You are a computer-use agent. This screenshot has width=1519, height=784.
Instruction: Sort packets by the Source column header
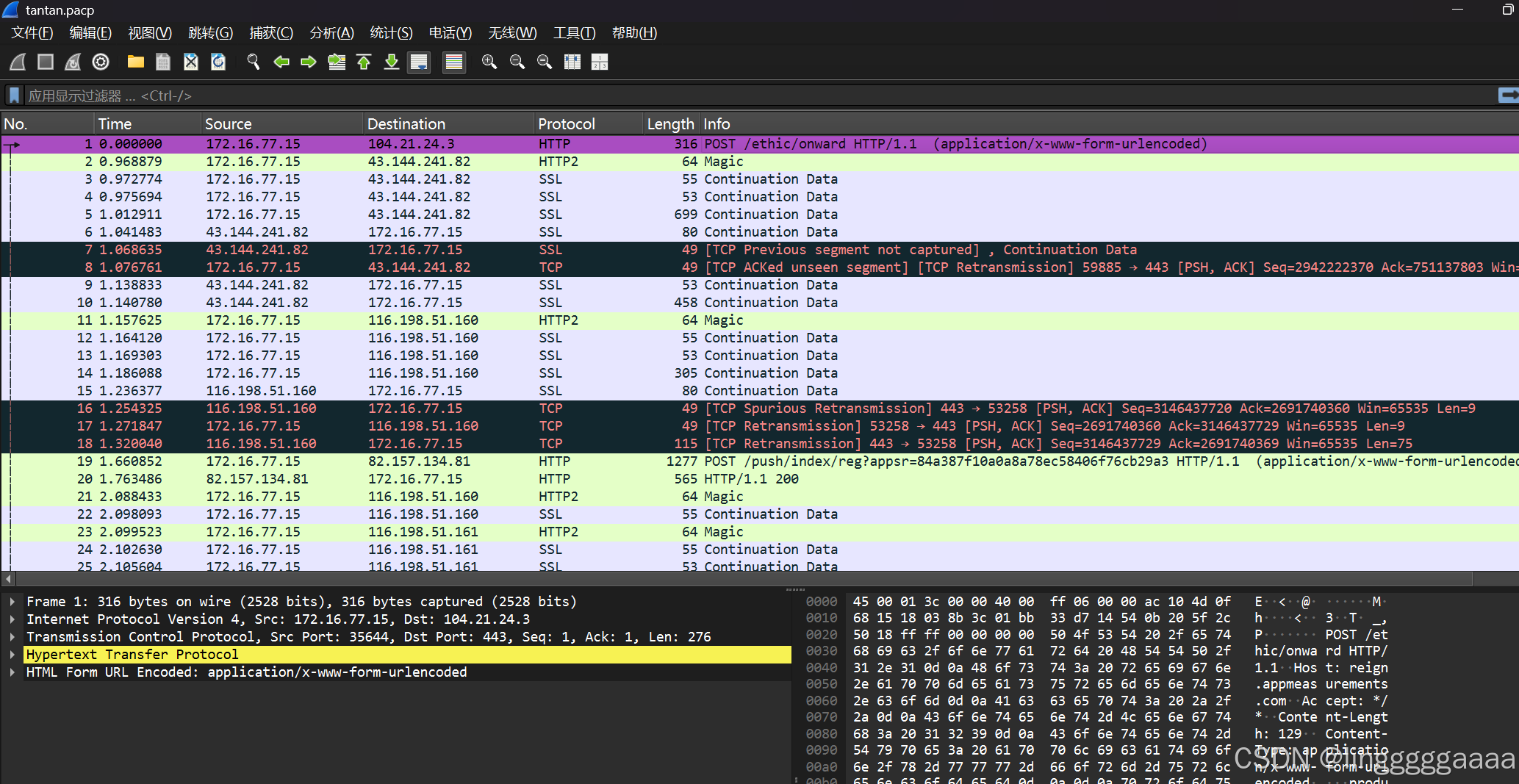282,123
